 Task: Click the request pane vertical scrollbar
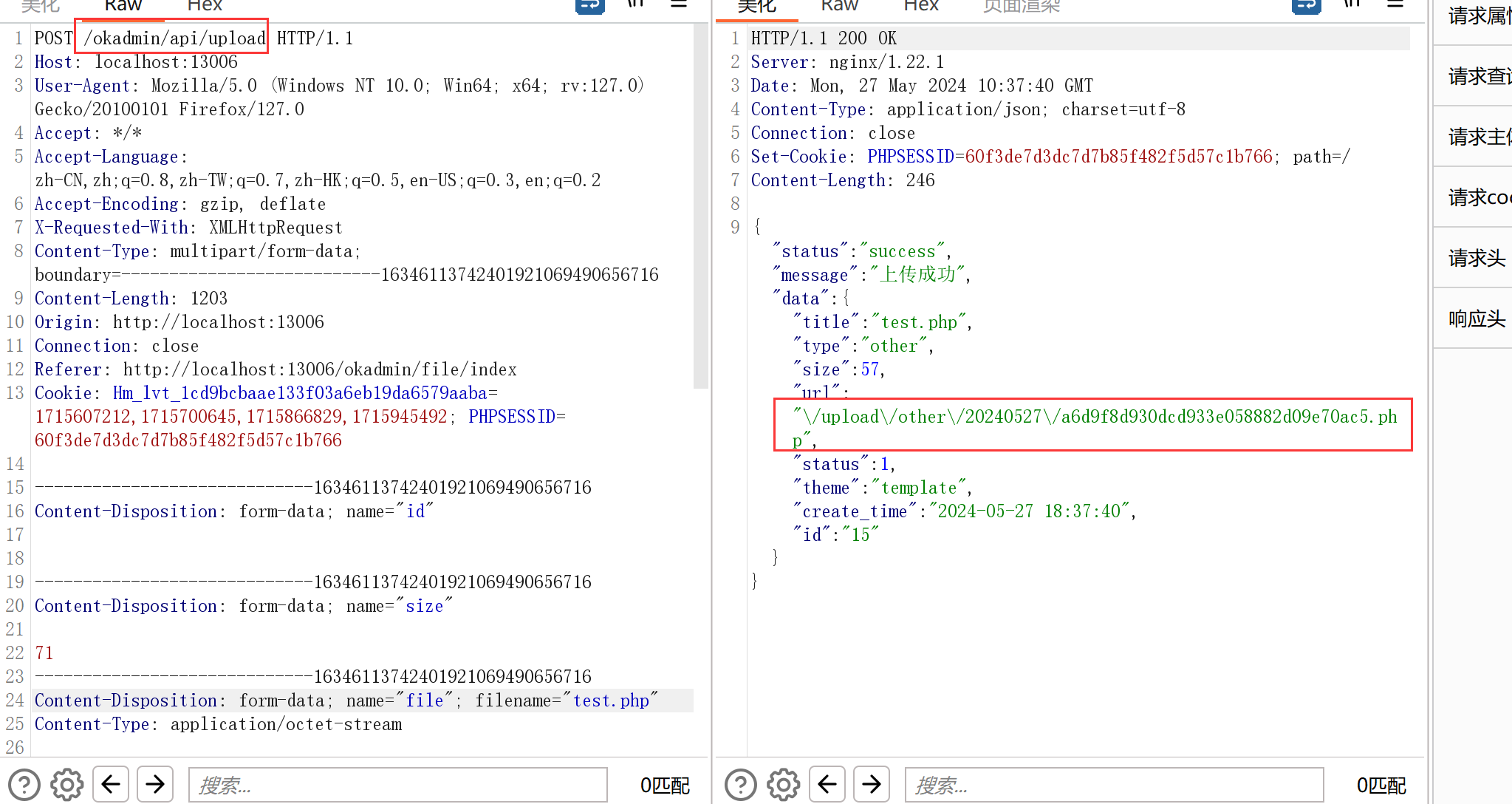click(x=701, y=207)
